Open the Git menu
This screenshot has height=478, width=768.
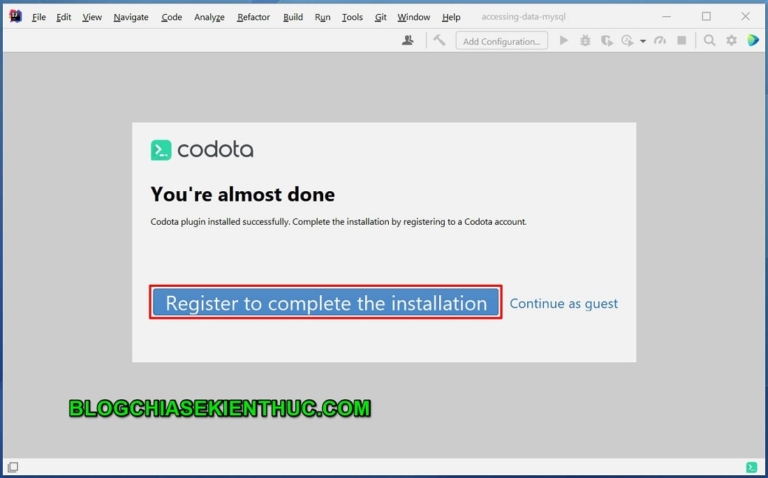381,17
